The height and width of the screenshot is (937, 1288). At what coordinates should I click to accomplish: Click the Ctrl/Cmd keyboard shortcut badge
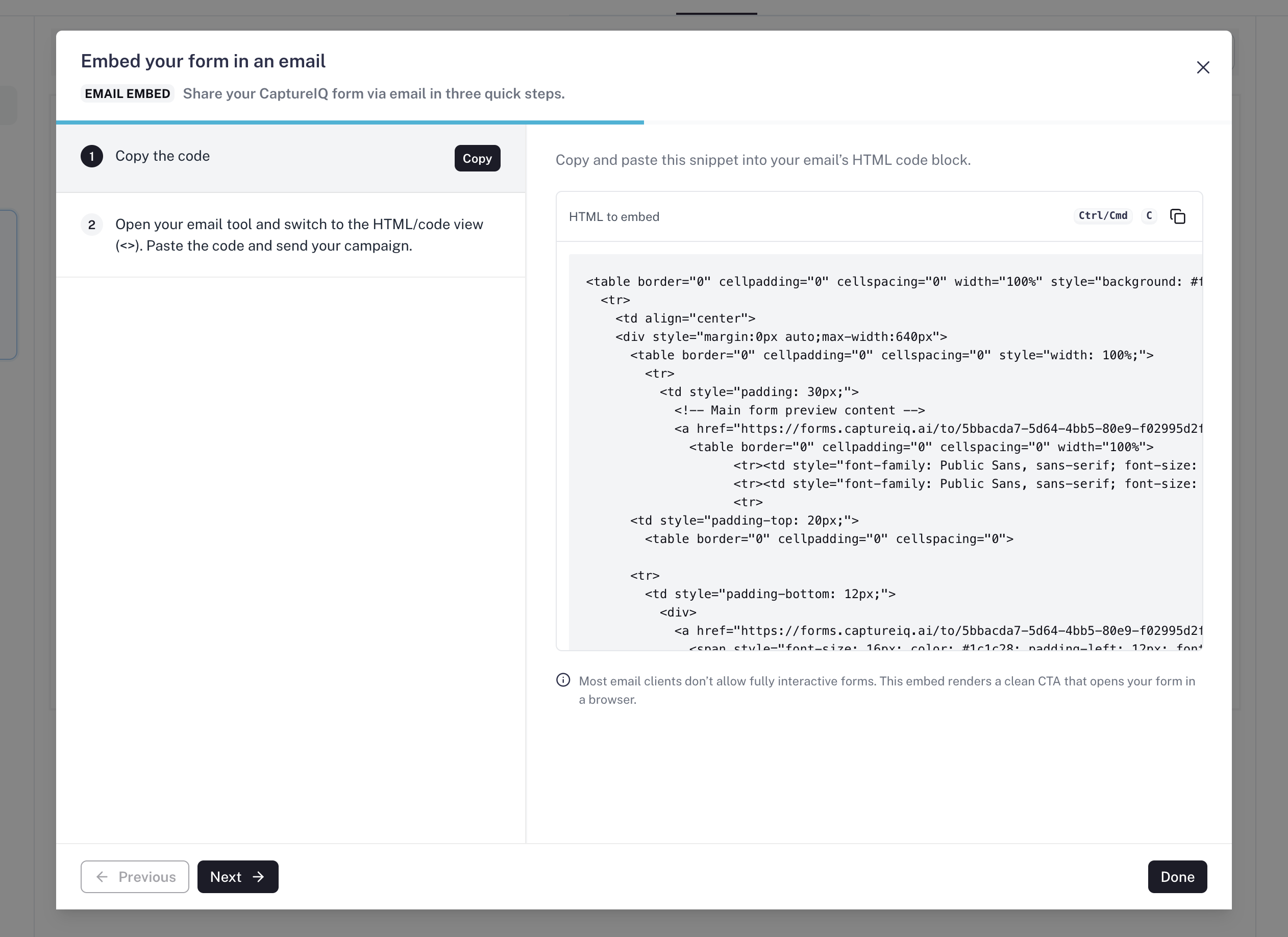[x=1102, y=216]
